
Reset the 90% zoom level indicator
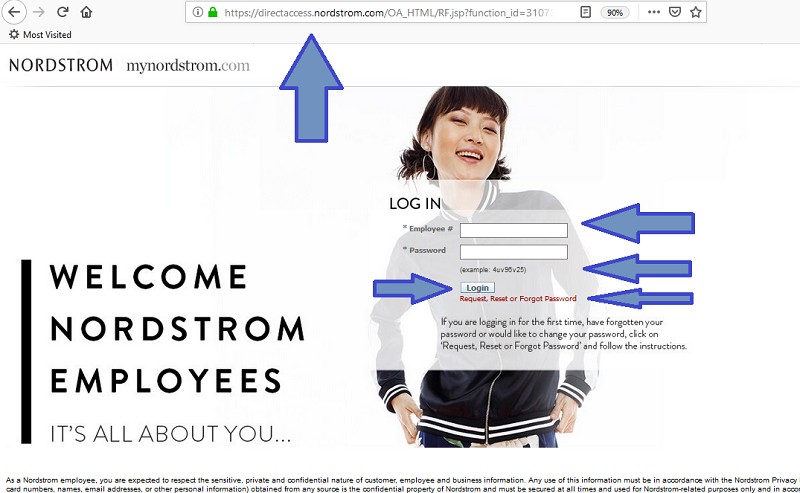pos(615,12)
